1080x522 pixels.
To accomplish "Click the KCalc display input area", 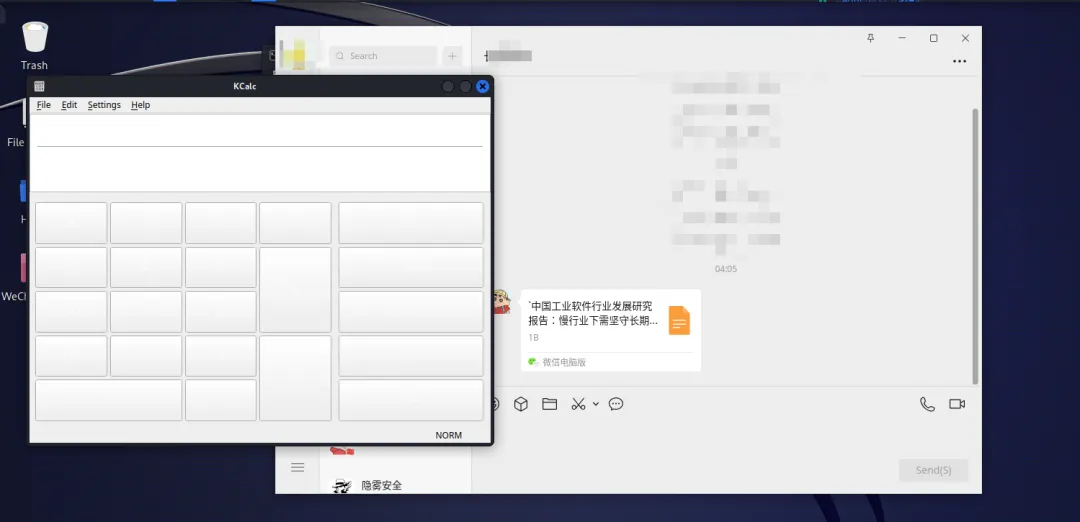I will coord(260,153).
